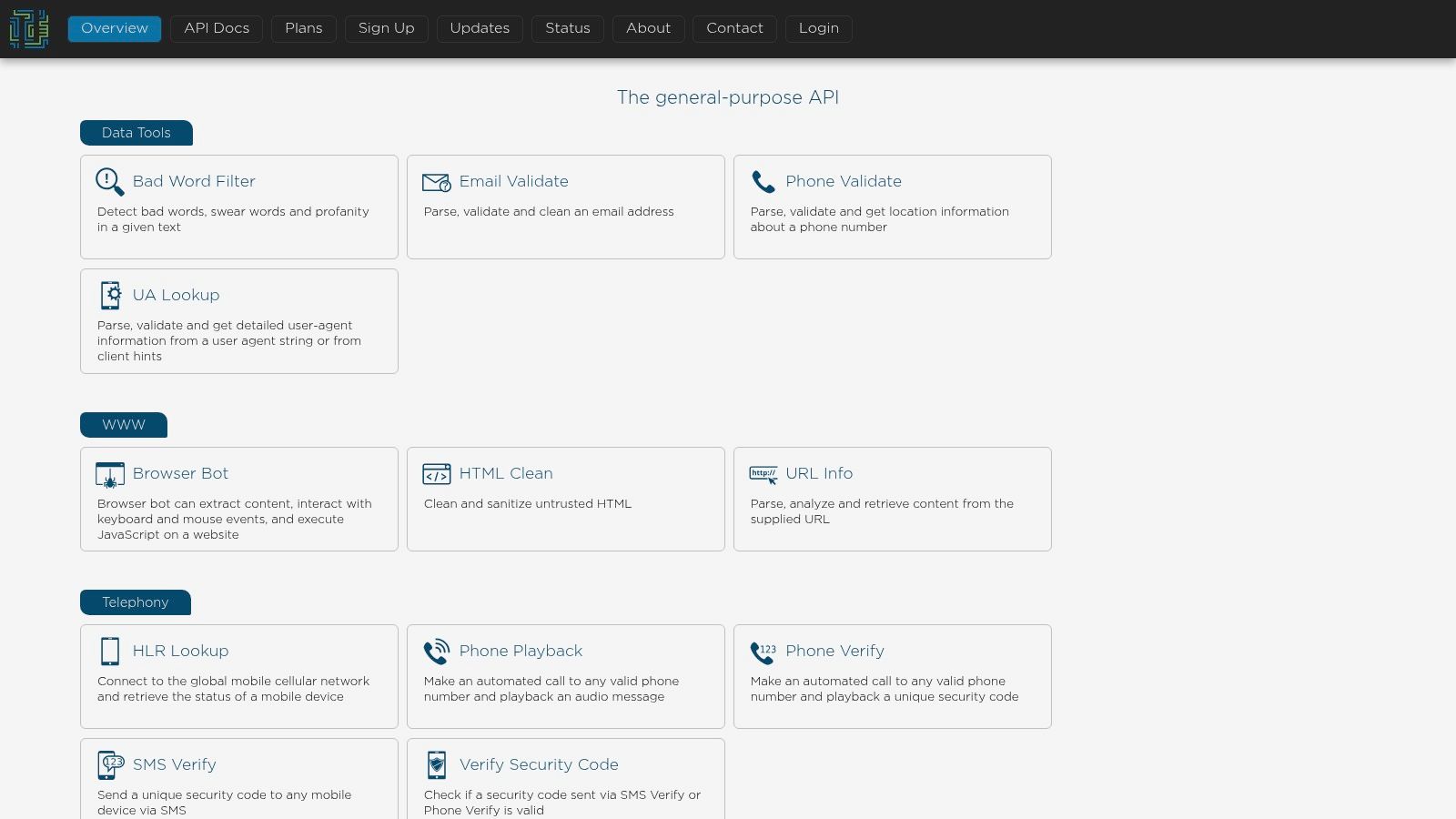1456x819 pixels.
Task: Open the API Docs page
Action: [x=216, y=28]
